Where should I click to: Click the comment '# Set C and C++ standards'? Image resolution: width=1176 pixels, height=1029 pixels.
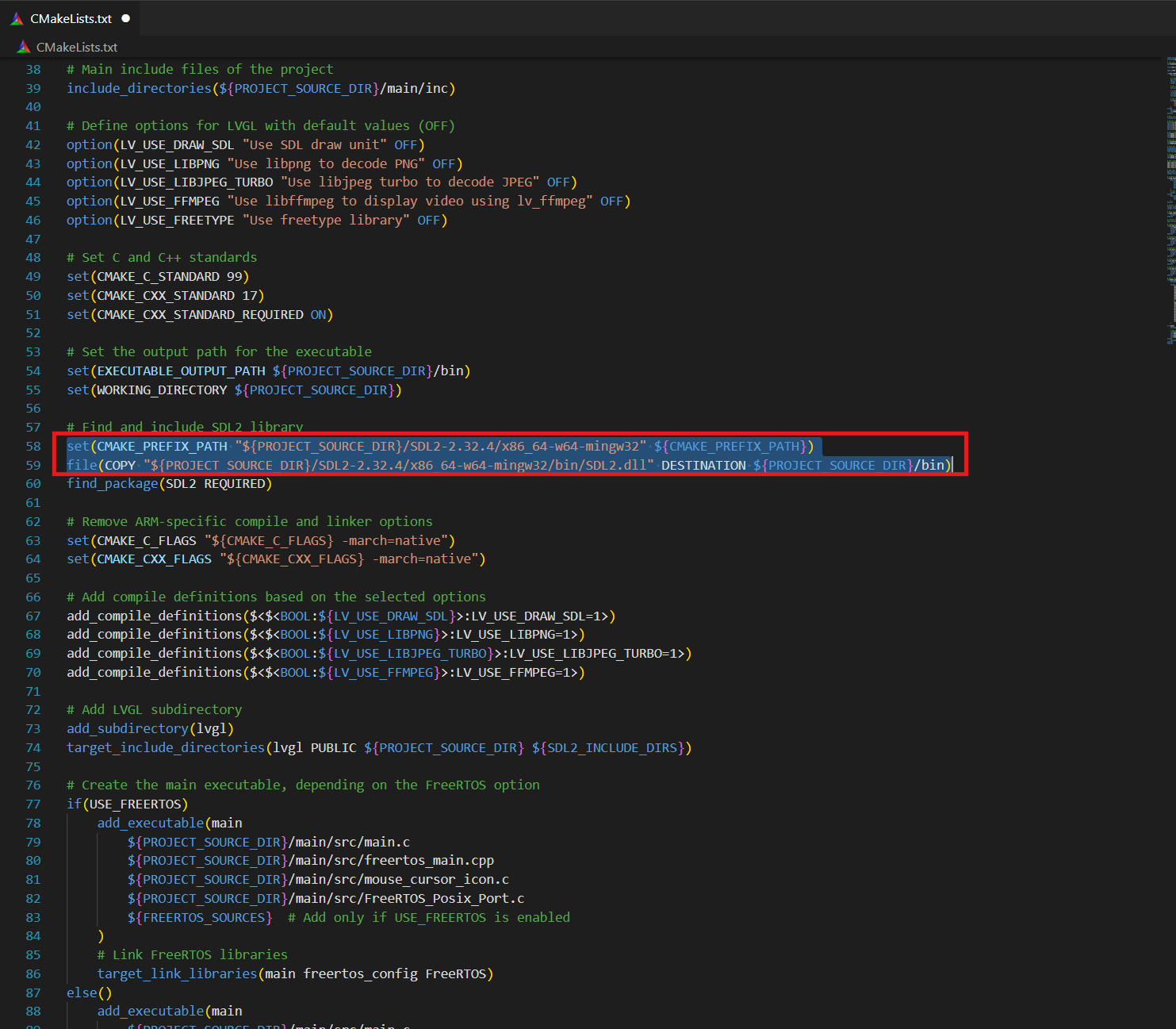pyautogui.click(x=161, y=257)
